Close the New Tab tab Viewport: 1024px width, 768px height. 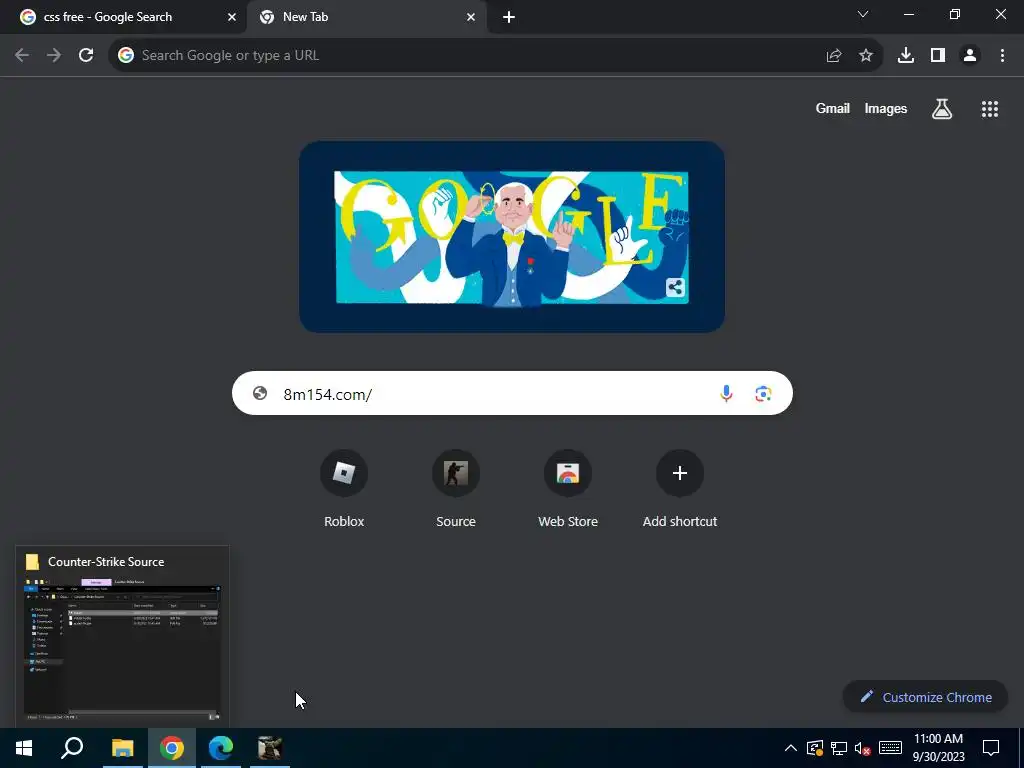point(471,17)
